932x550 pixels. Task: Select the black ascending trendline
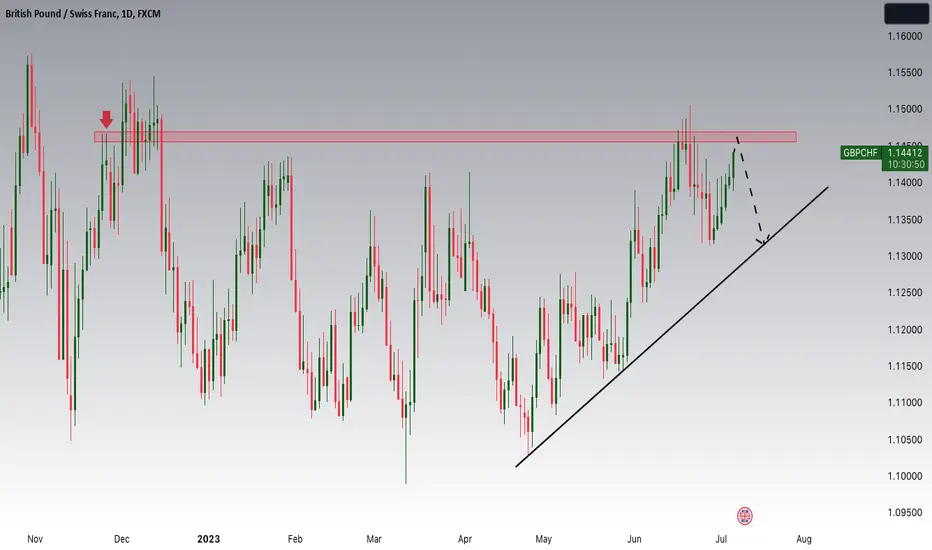[x=672, y=327]
